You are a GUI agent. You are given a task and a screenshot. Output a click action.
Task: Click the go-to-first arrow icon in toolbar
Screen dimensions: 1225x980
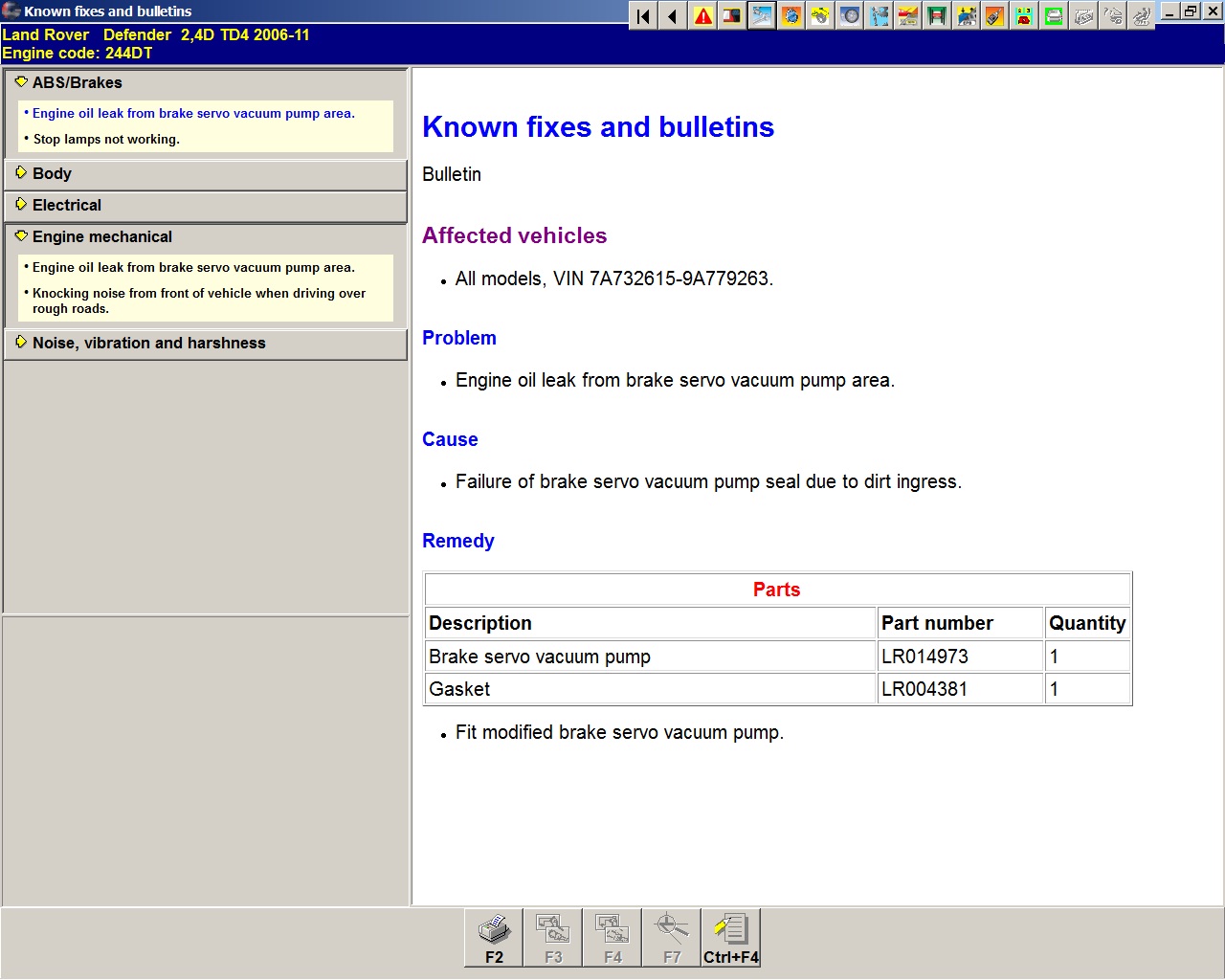click(644, 16)
